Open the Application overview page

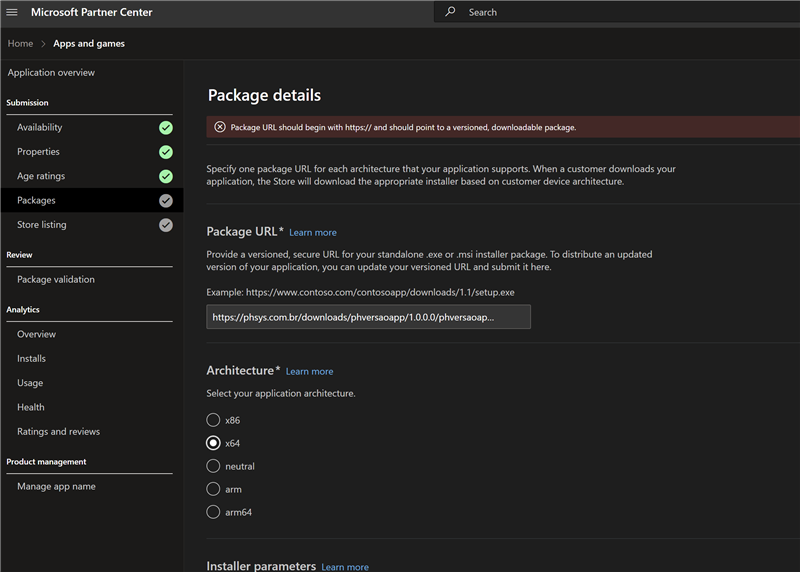click(51, 72)
